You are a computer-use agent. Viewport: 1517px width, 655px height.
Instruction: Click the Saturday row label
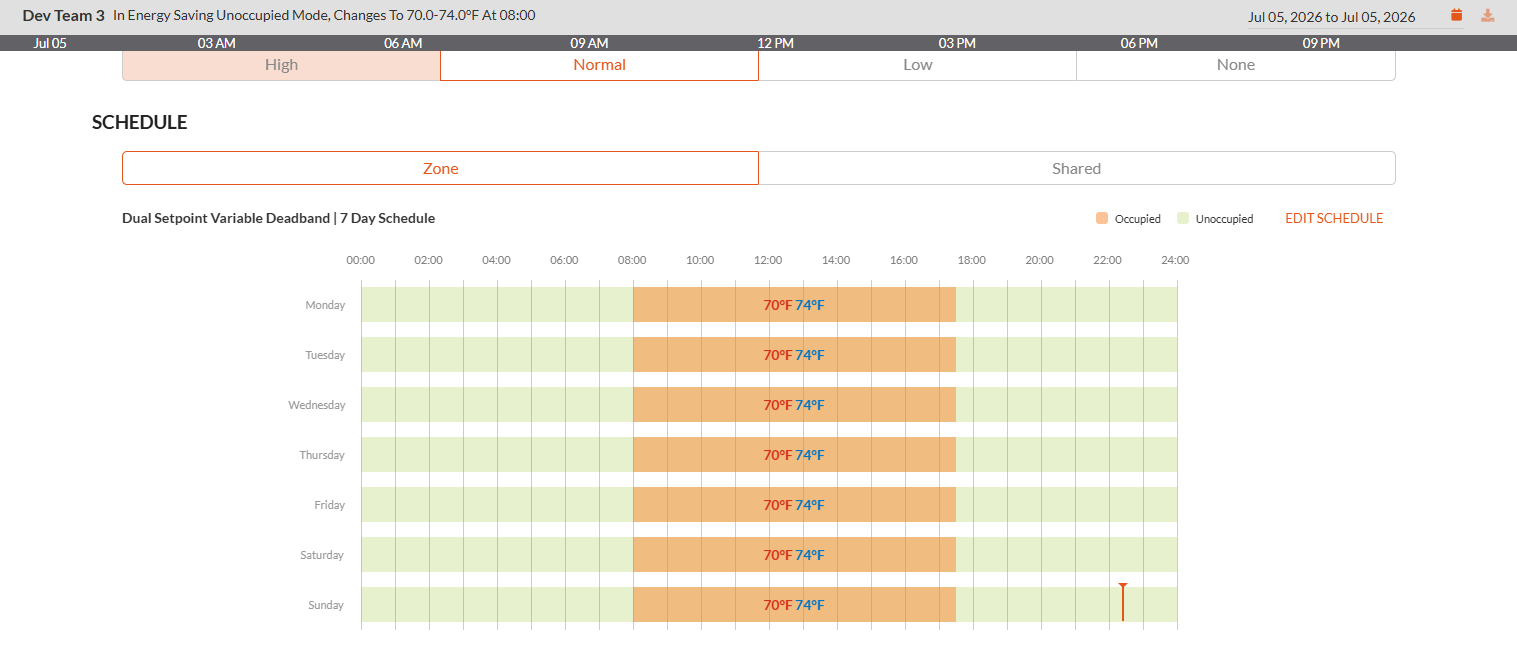(x=322, y=555)
